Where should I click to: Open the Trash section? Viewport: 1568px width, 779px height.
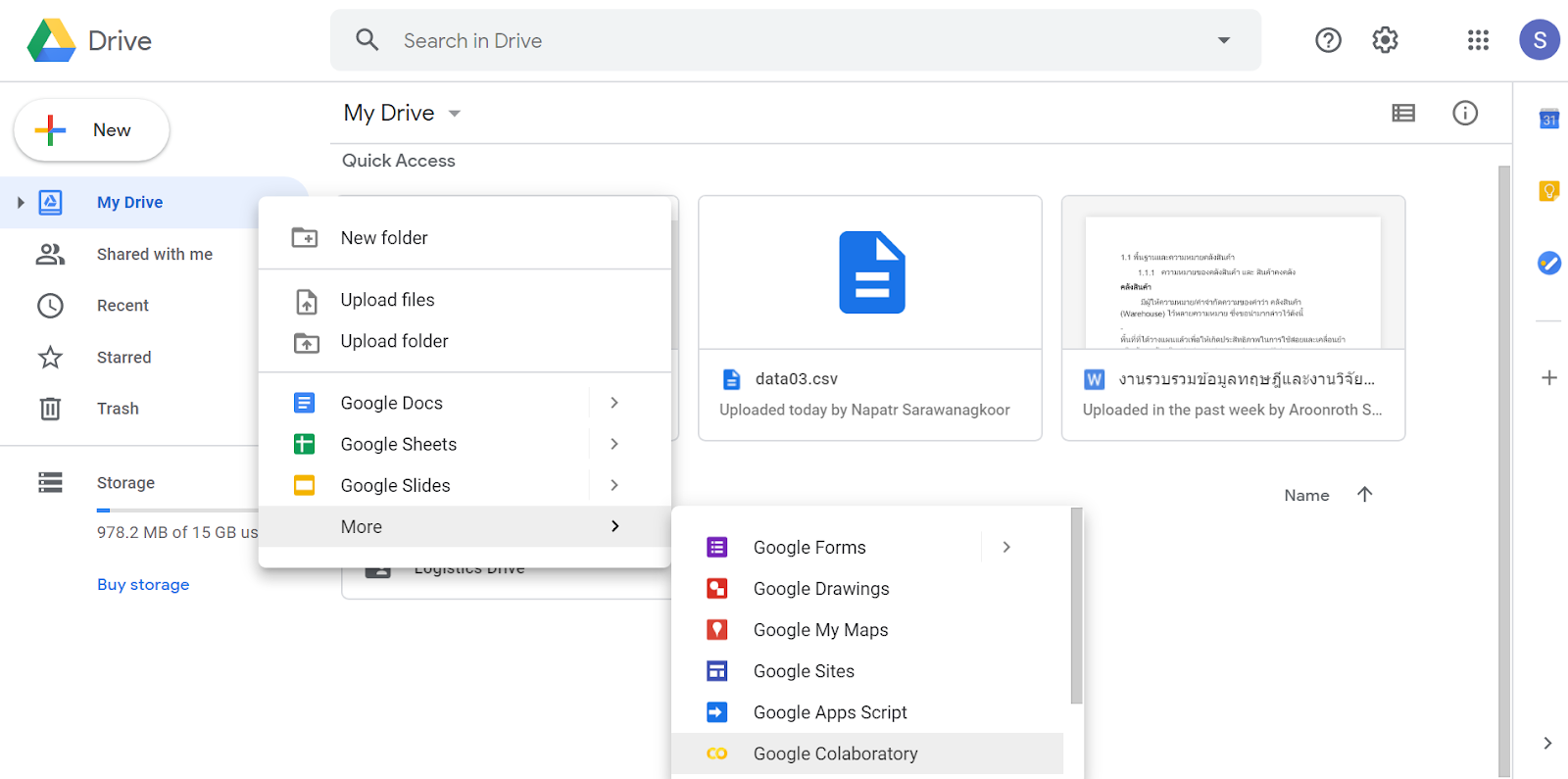[118, 409]
